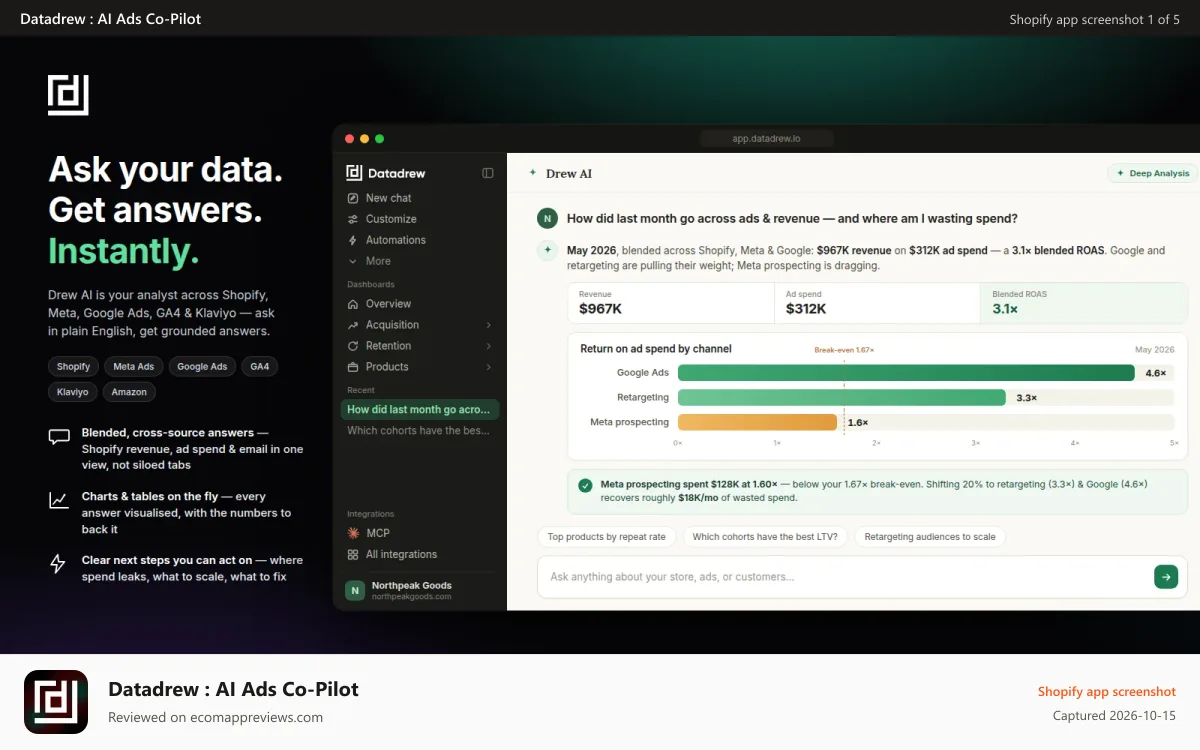The width and height of the screenshot is (1200, 750).
Task: Click the Drew AI sparkle icon in header
Action: pos(533,173)
